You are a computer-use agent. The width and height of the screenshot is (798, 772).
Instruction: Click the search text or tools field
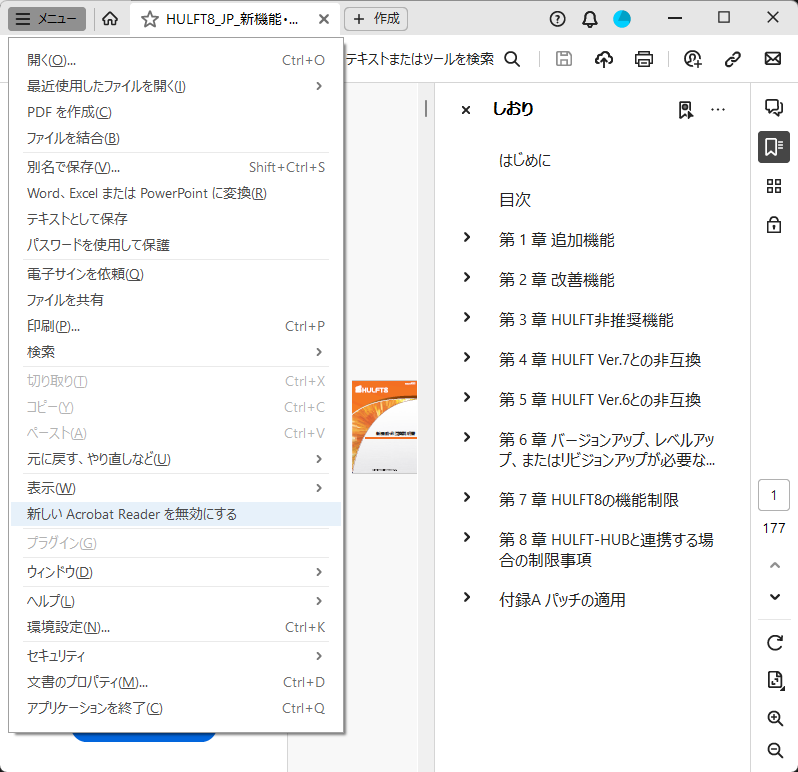pos(420,59)
